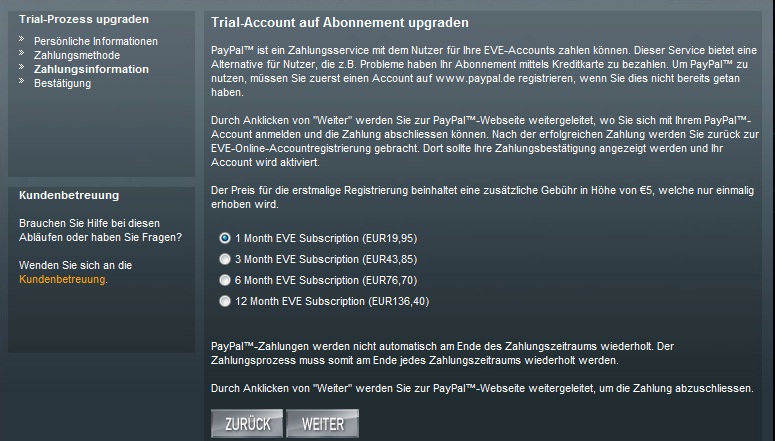
Task: Go to the Zahlungsmethode step
Action: (77, 55)
